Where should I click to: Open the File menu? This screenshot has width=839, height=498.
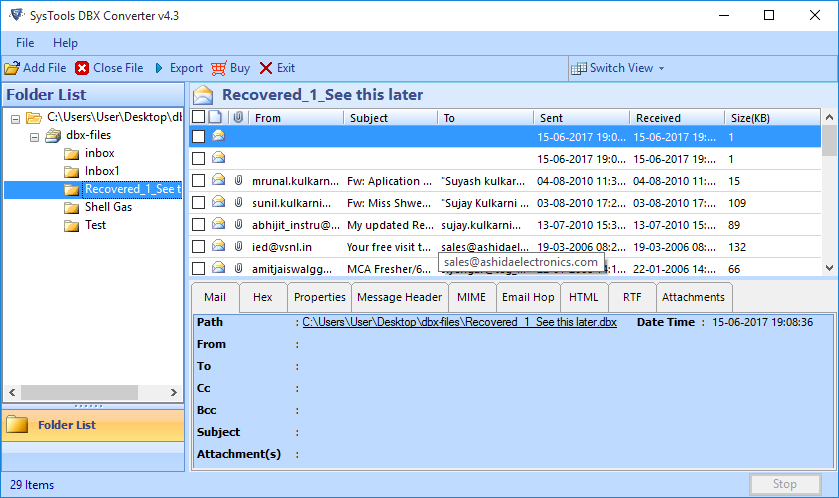pyautogui.click(x=25, y=43)
